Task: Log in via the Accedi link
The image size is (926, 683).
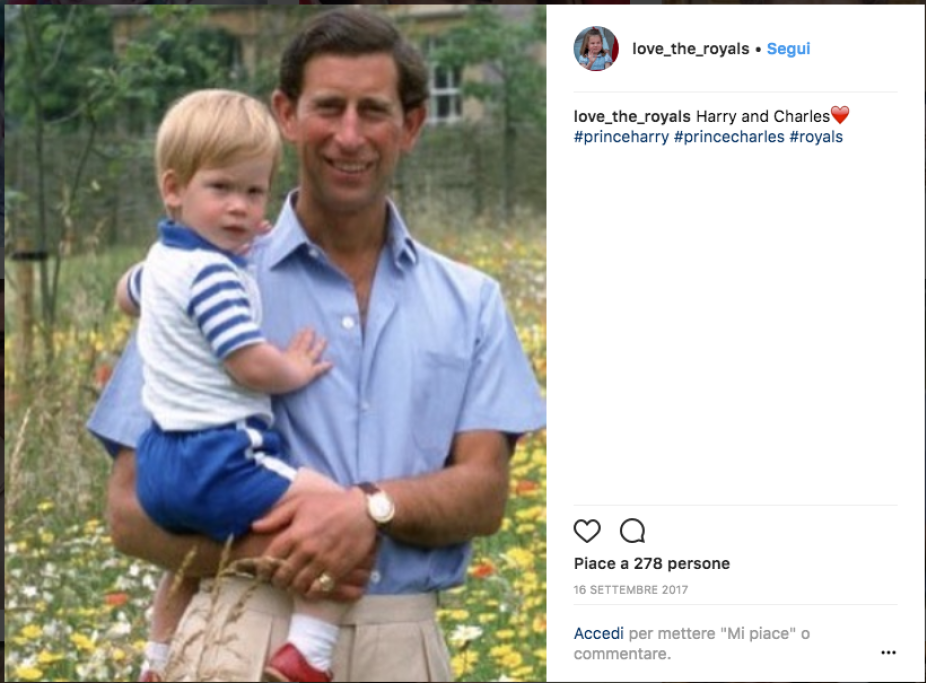Action: point(598,633)
